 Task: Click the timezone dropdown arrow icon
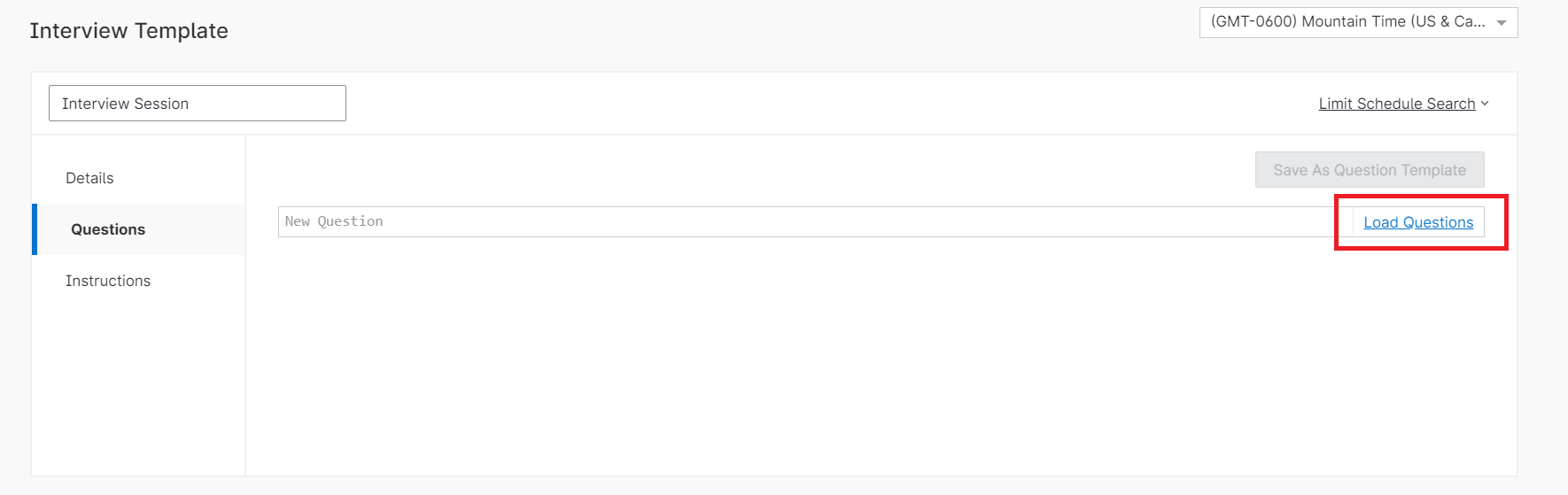(1502, 23)
